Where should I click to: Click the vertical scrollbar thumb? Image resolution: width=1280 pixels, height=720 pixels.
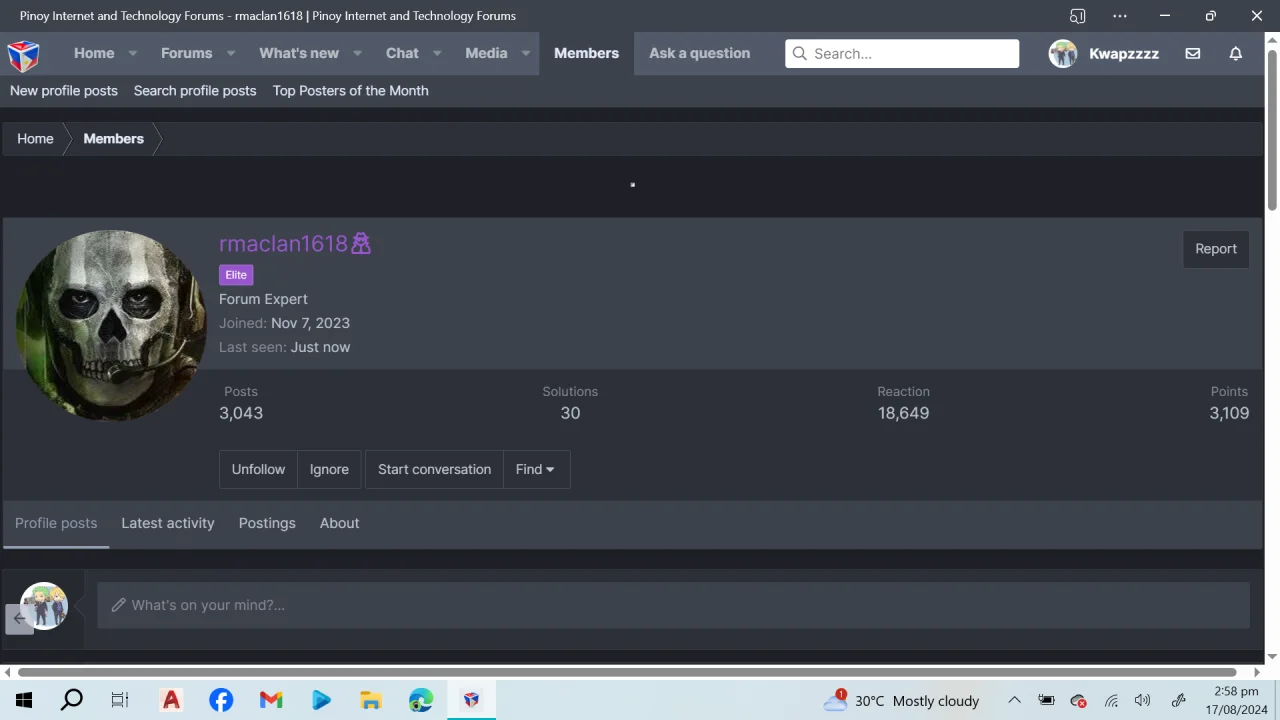click(1272, 128)
